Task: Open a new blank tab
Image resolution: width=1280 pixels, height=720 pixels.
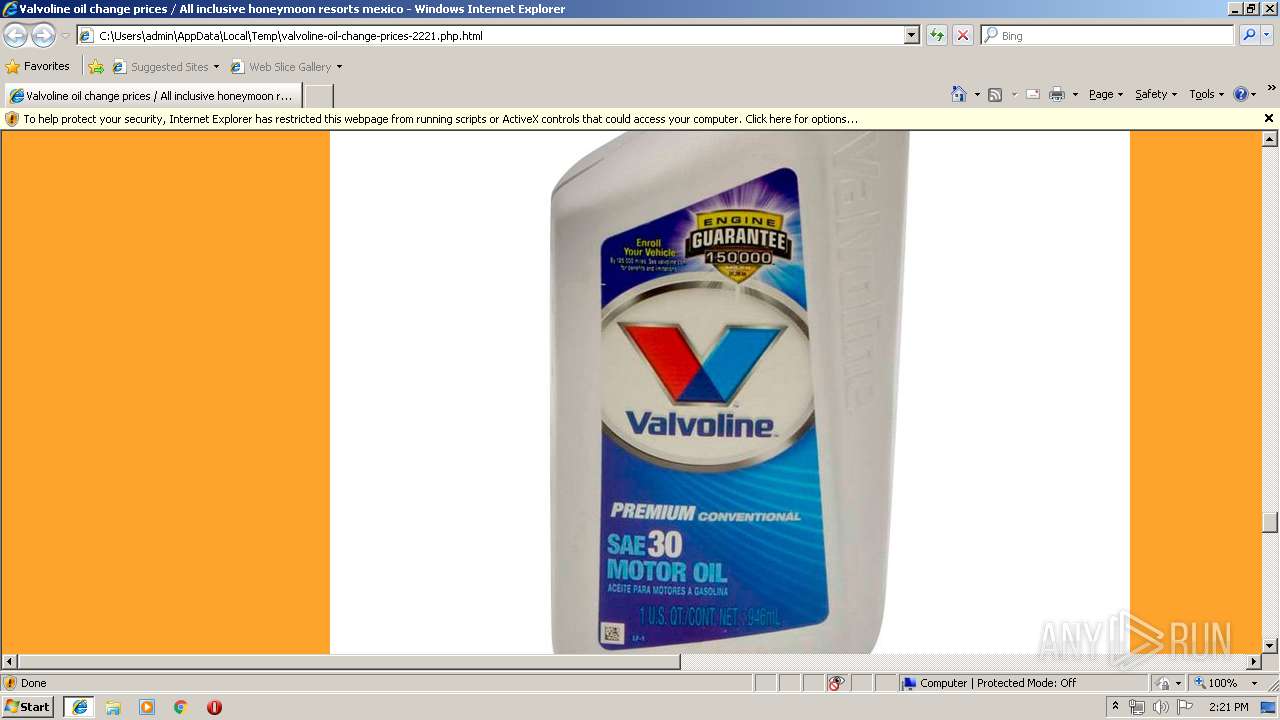Action: pos(318,96)
